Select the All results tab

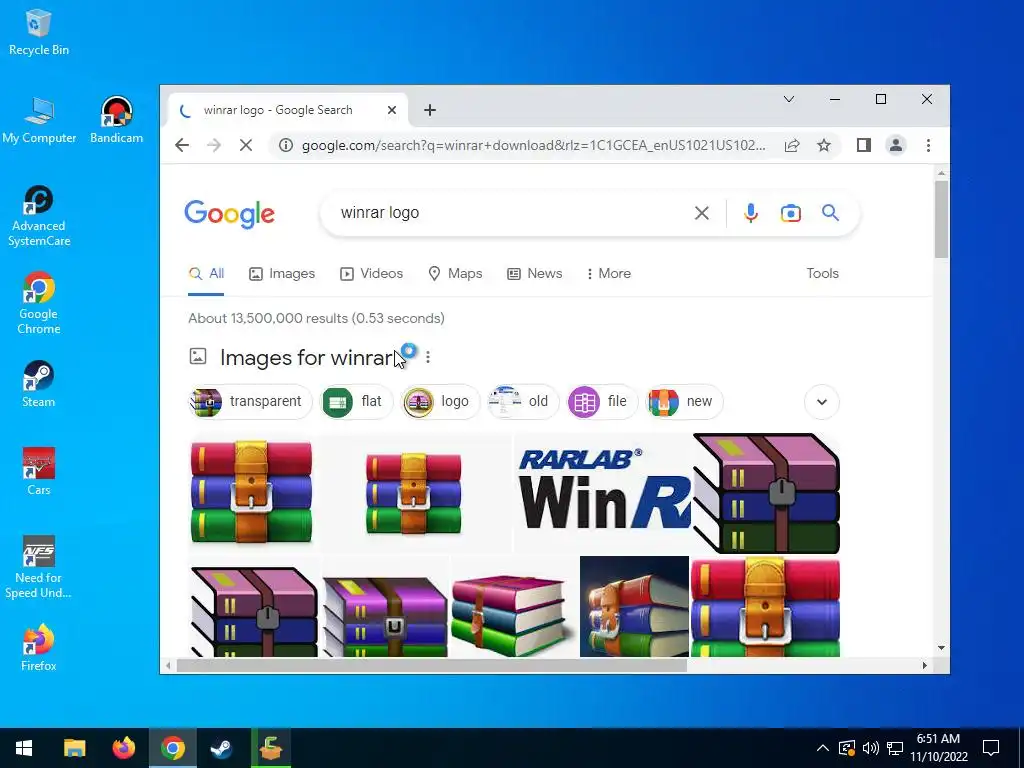pos(206,274)
